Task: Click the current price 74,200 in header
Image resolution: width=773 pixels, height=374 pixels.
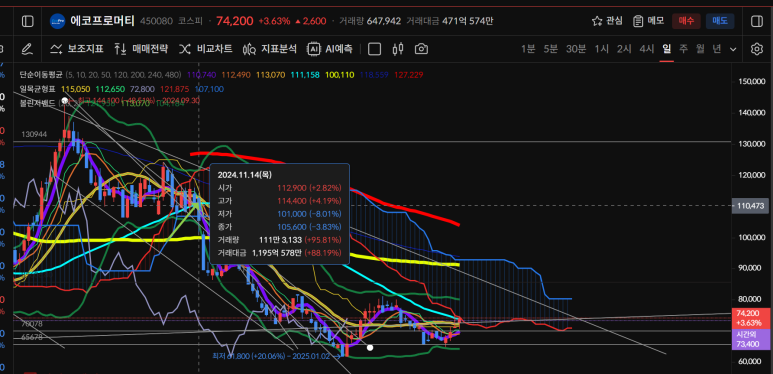Action: [x=235, y=21]
